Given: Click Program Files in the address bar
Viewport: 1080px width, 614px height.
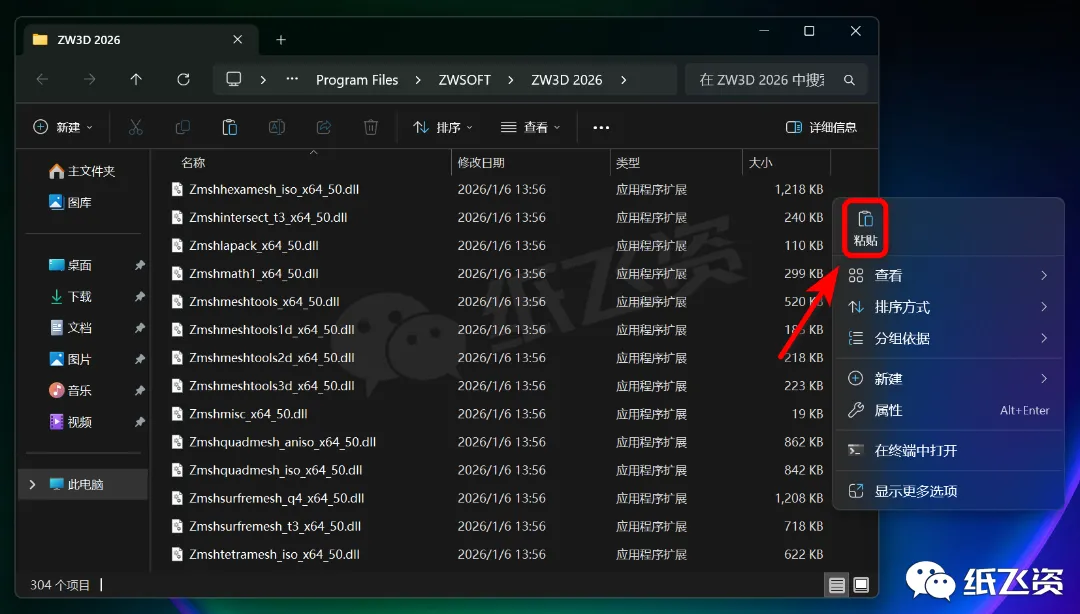Looking at the screenshot, I should click(x=357, y=80).
